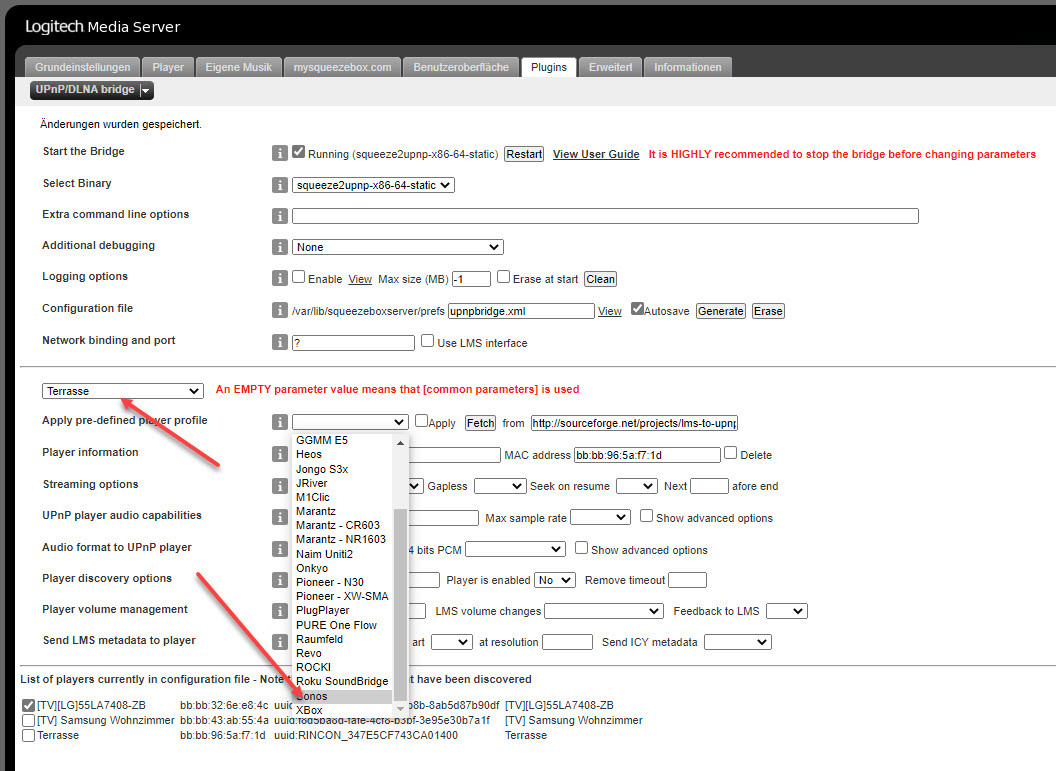Click info icon for Additional debugging
Viewport: 1056px width, 771px height.
[x=279, y=247]
